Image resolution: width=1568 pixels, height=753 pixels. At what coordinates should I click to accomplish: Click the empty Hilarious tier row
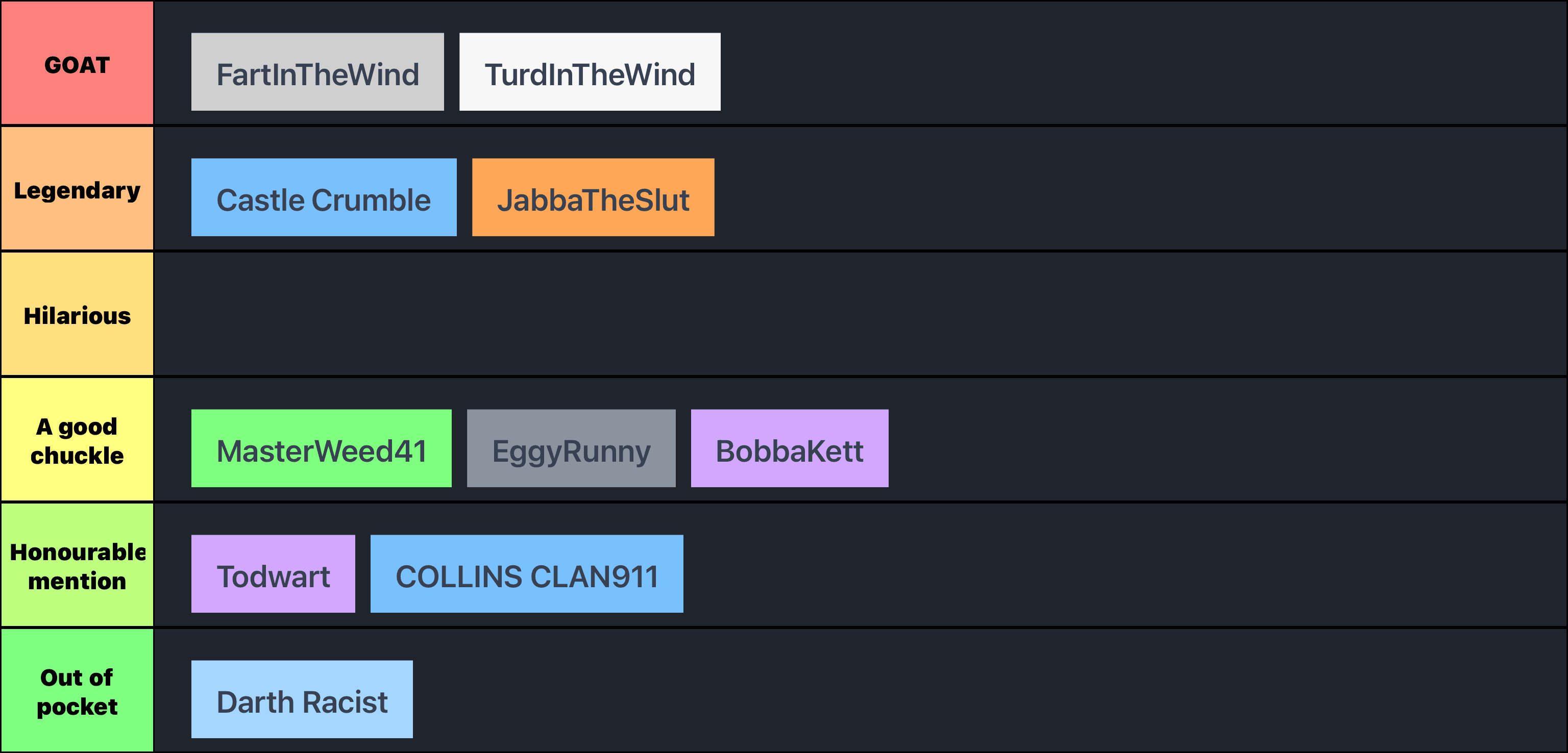pyautogui.click(x=852, y=314)
